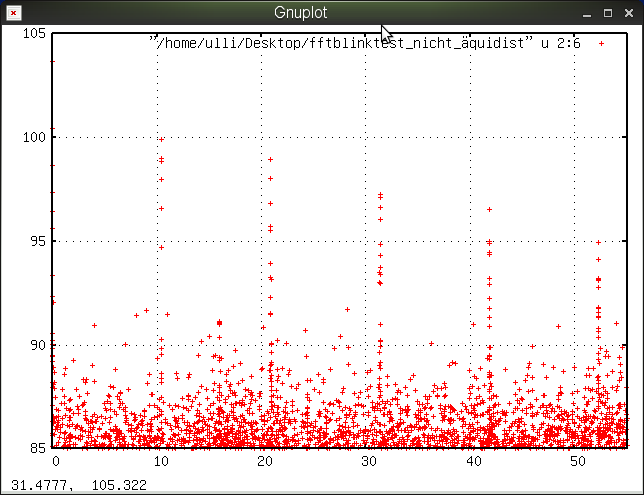Image resolution: width=644 pixels, height=495 pixels.
Task: Click the red plus legend sample marker
Action: coord(601,43)
